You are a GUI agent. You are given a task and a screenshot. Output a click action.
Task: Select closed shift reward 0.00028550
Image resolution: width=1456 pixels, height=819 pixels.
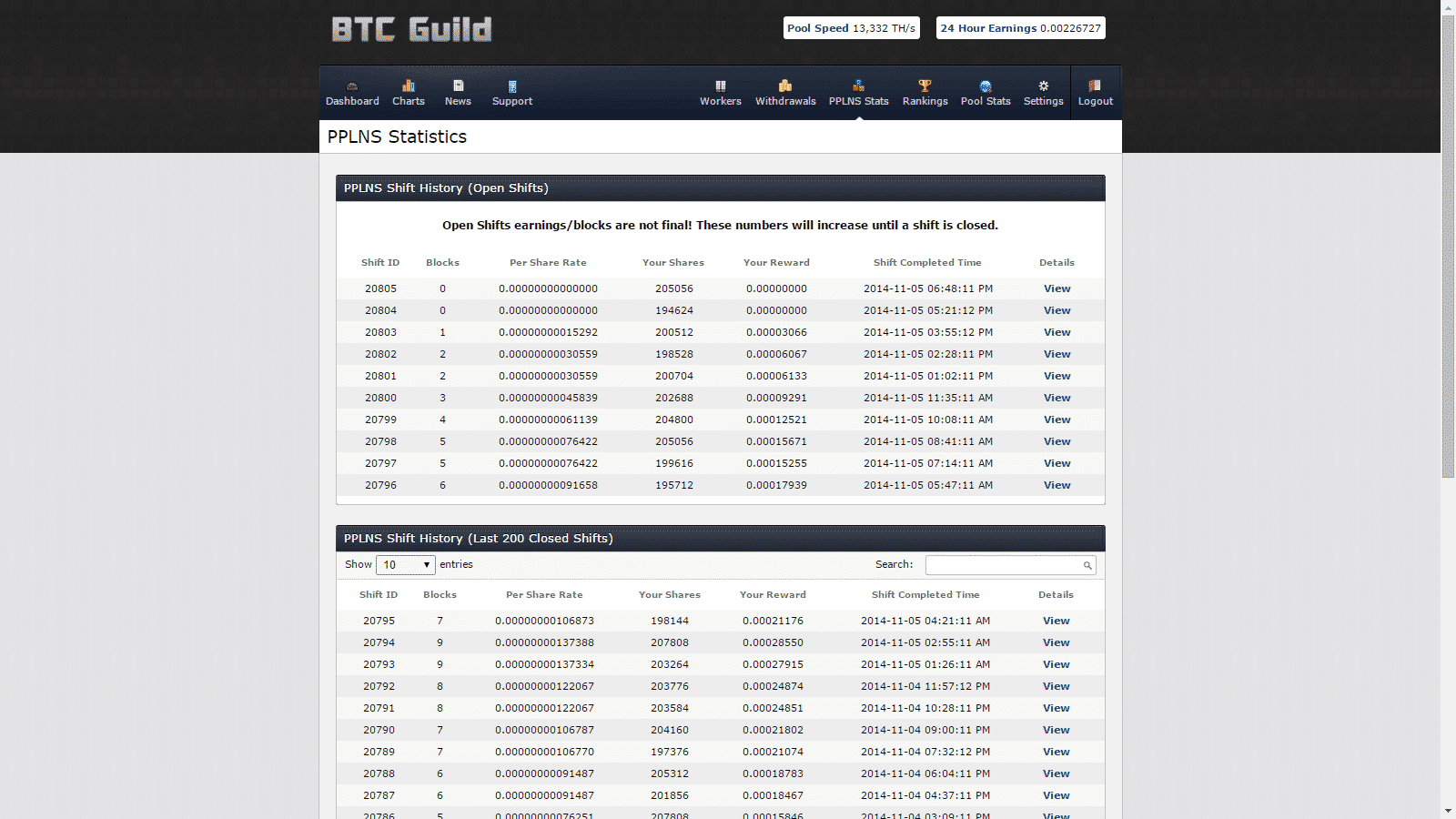773,642
